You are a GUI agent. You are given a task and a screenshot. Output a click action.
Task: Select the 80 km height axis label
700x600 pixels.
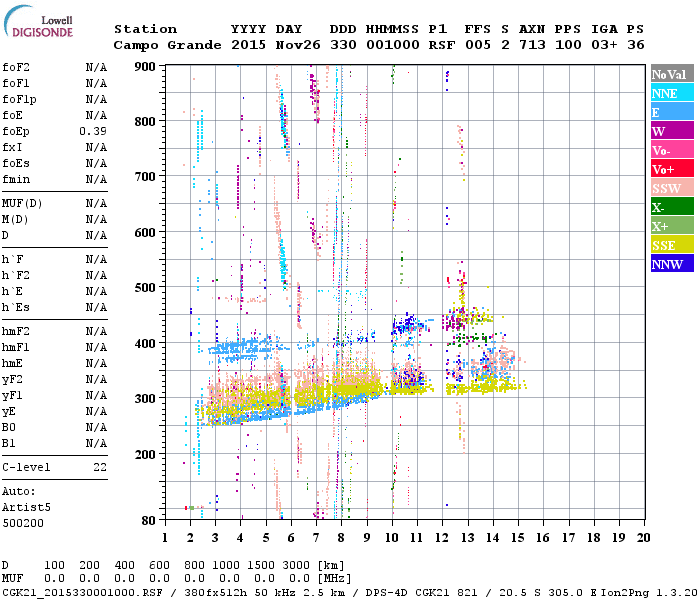click(x=149, y=520)
